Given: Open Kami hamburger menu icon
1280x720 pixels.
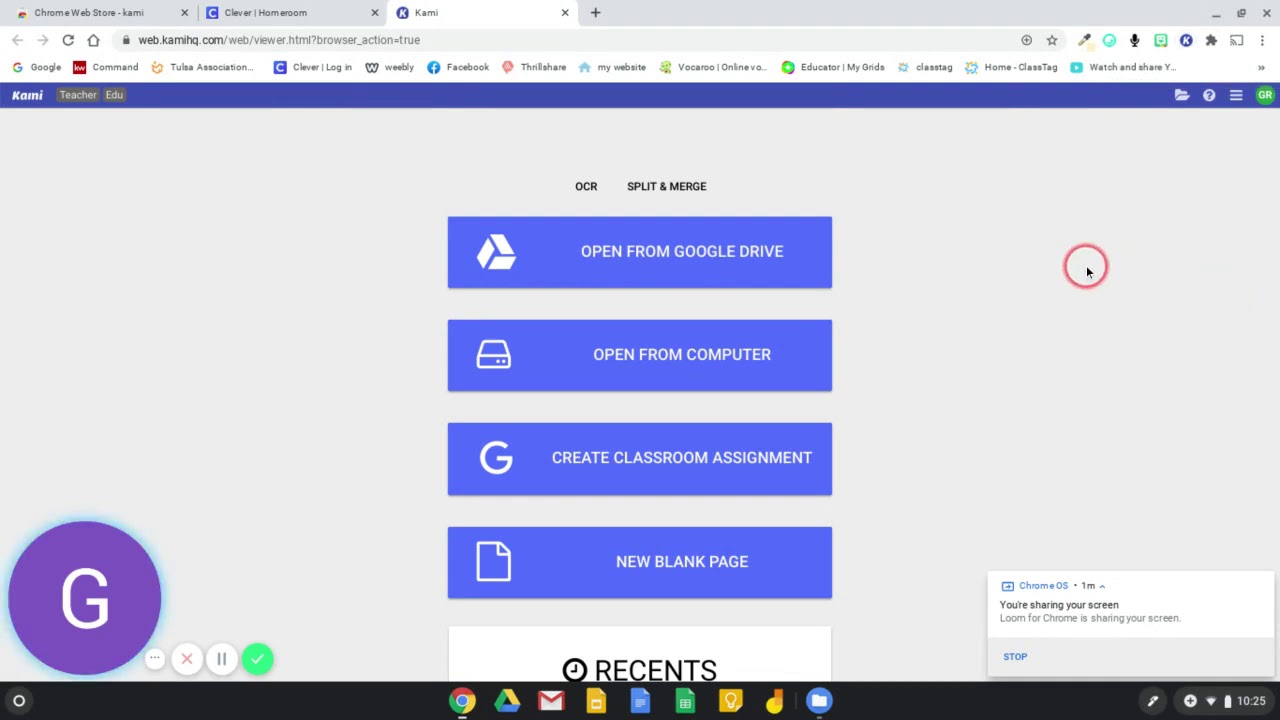Looking at the screenshot, I should click(x=1236, y=95).
